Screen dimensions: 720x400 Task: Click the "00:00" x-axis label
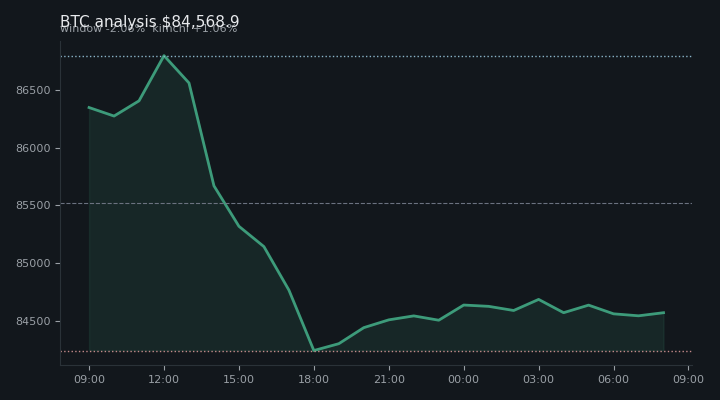point(463,379)
